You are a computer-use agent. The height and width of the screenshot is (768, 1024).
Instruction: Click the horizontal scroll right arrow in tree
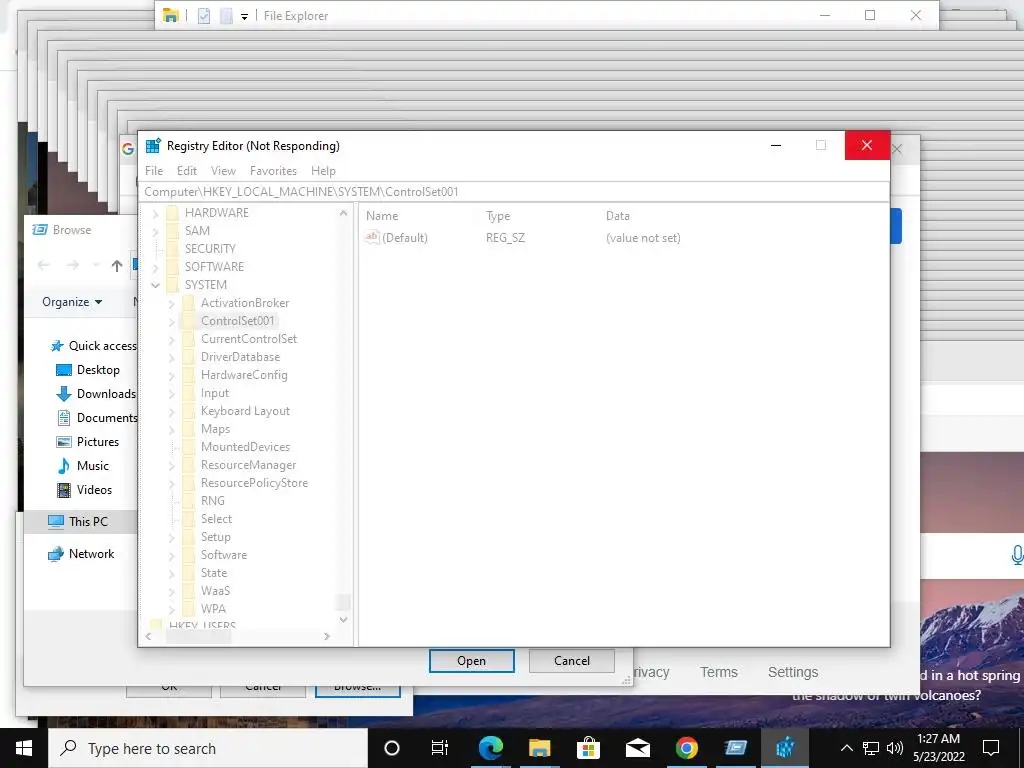coord(327,636)
